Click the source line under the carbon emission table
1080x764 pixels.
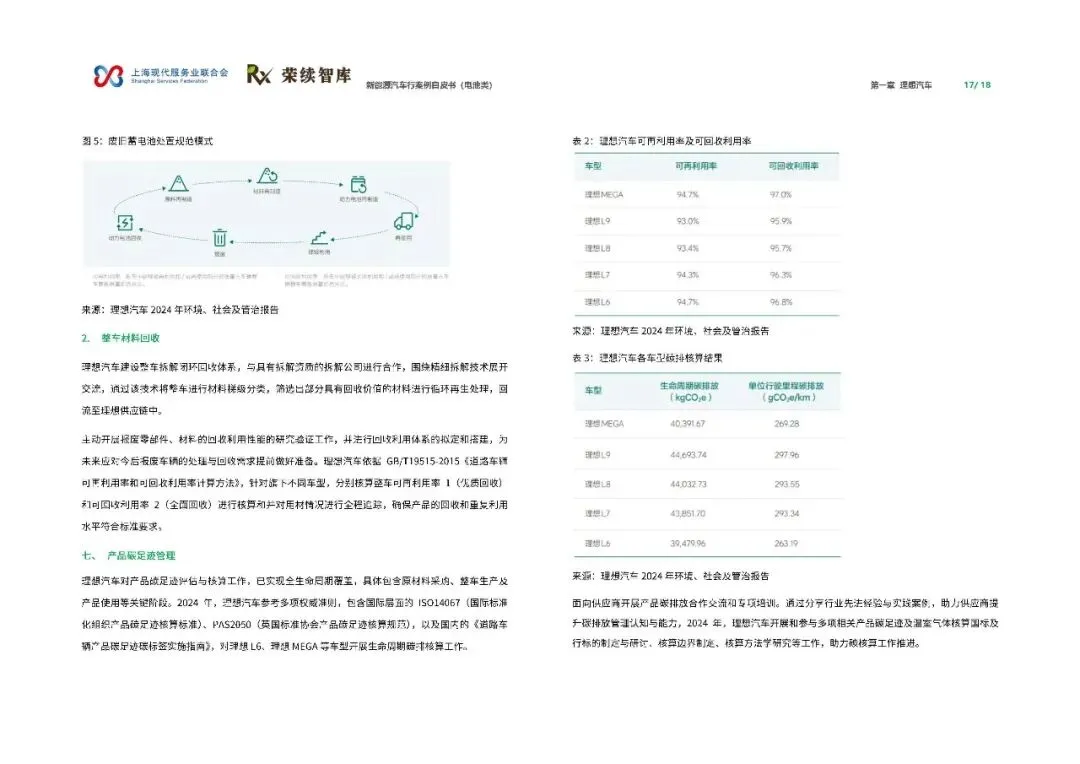coord(671,576)
